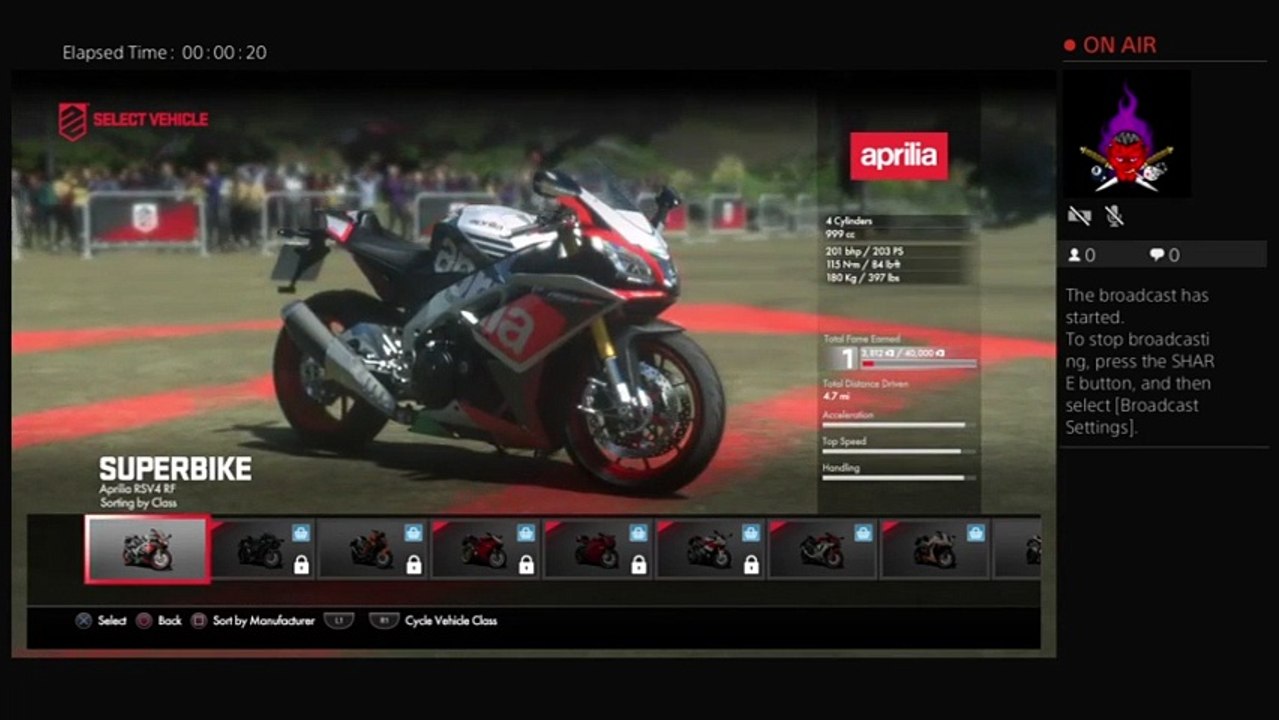
Task: Click the Total Fame Earned progress bar
Action: point(918,363)
